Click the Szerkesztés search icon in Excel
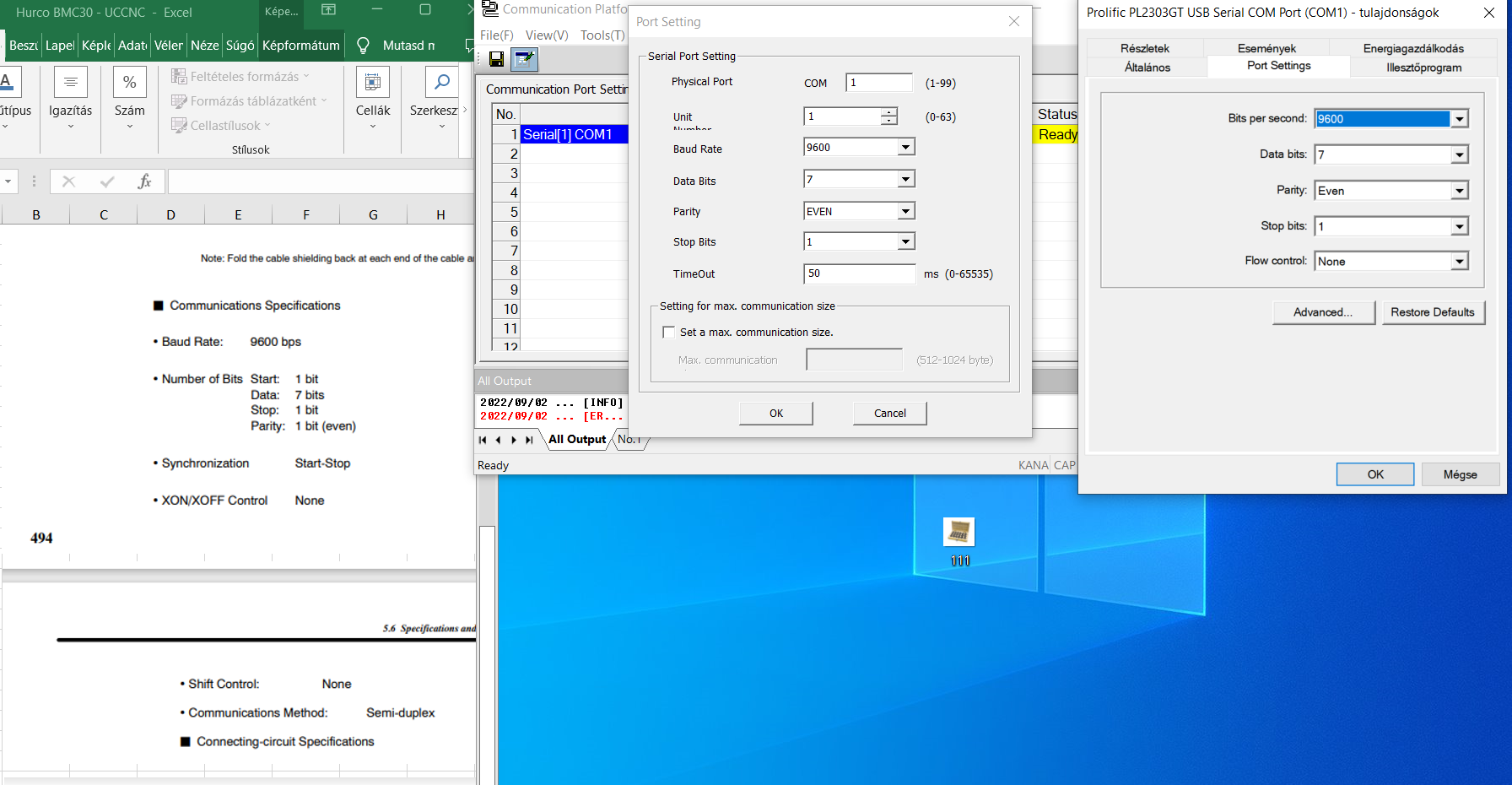The image size is (1512, 785). coord(441,82)
